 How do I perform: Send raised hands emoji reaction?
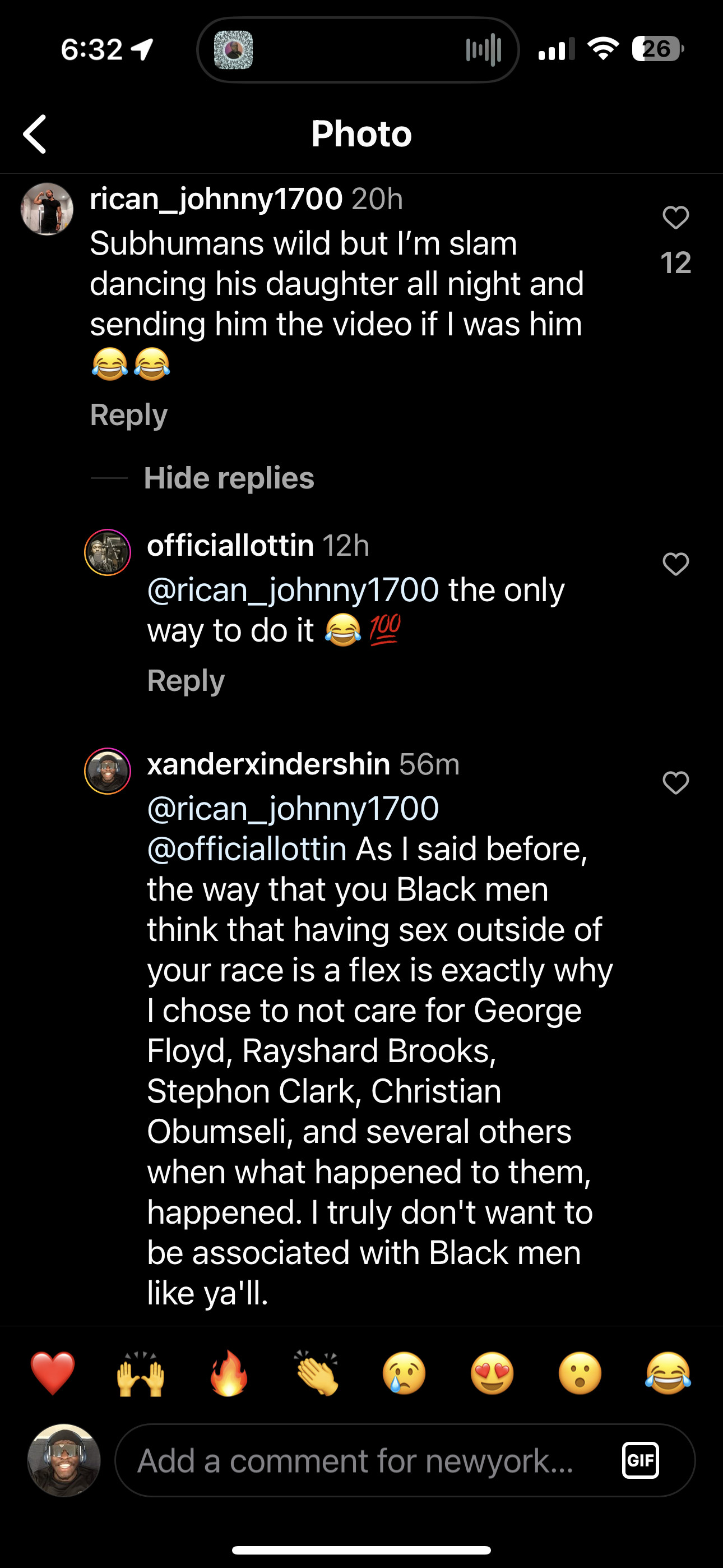click(x=141, y=1373)
